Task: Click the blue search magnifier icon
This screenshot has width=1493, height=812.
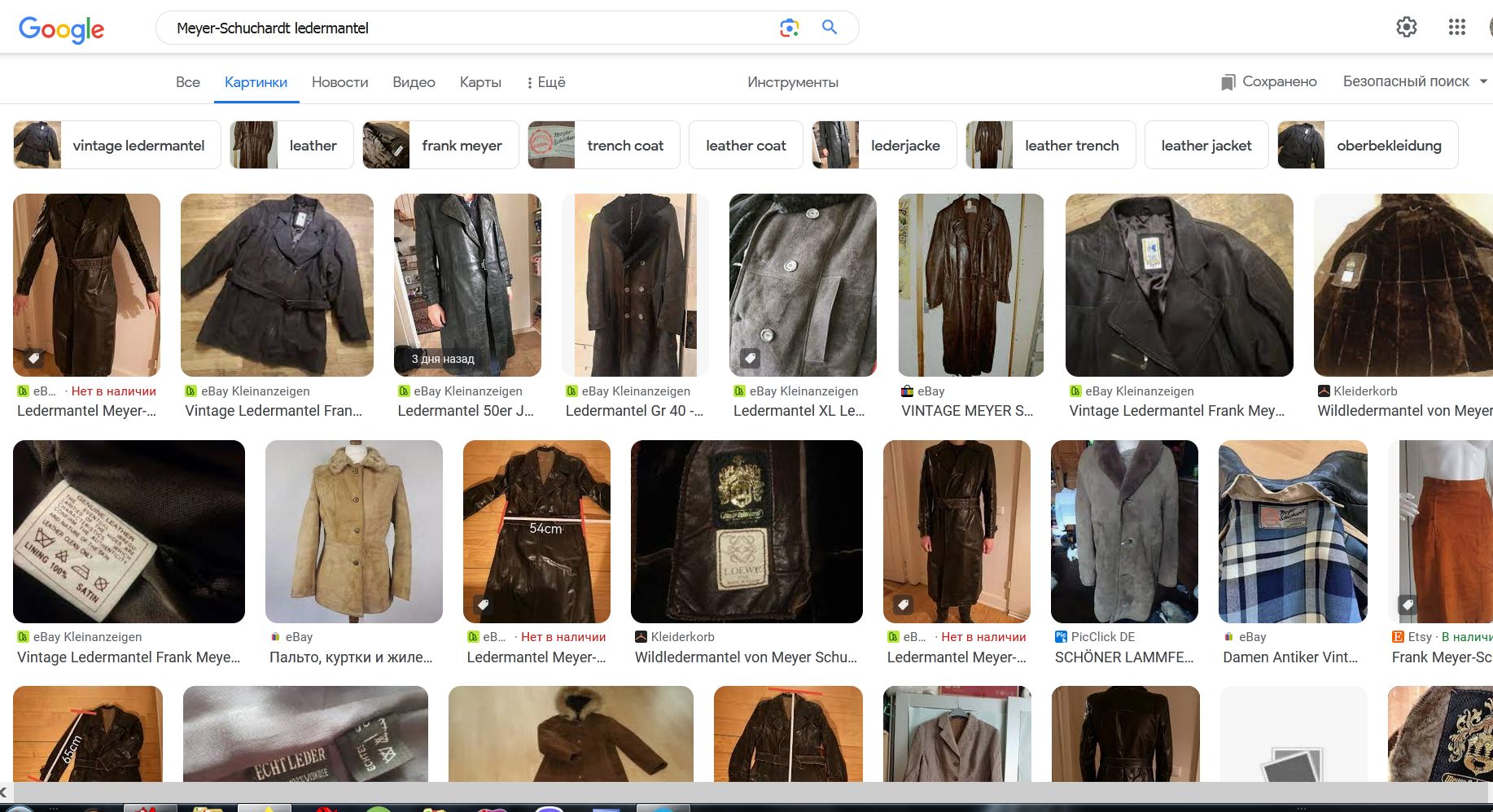Action: 830,28
